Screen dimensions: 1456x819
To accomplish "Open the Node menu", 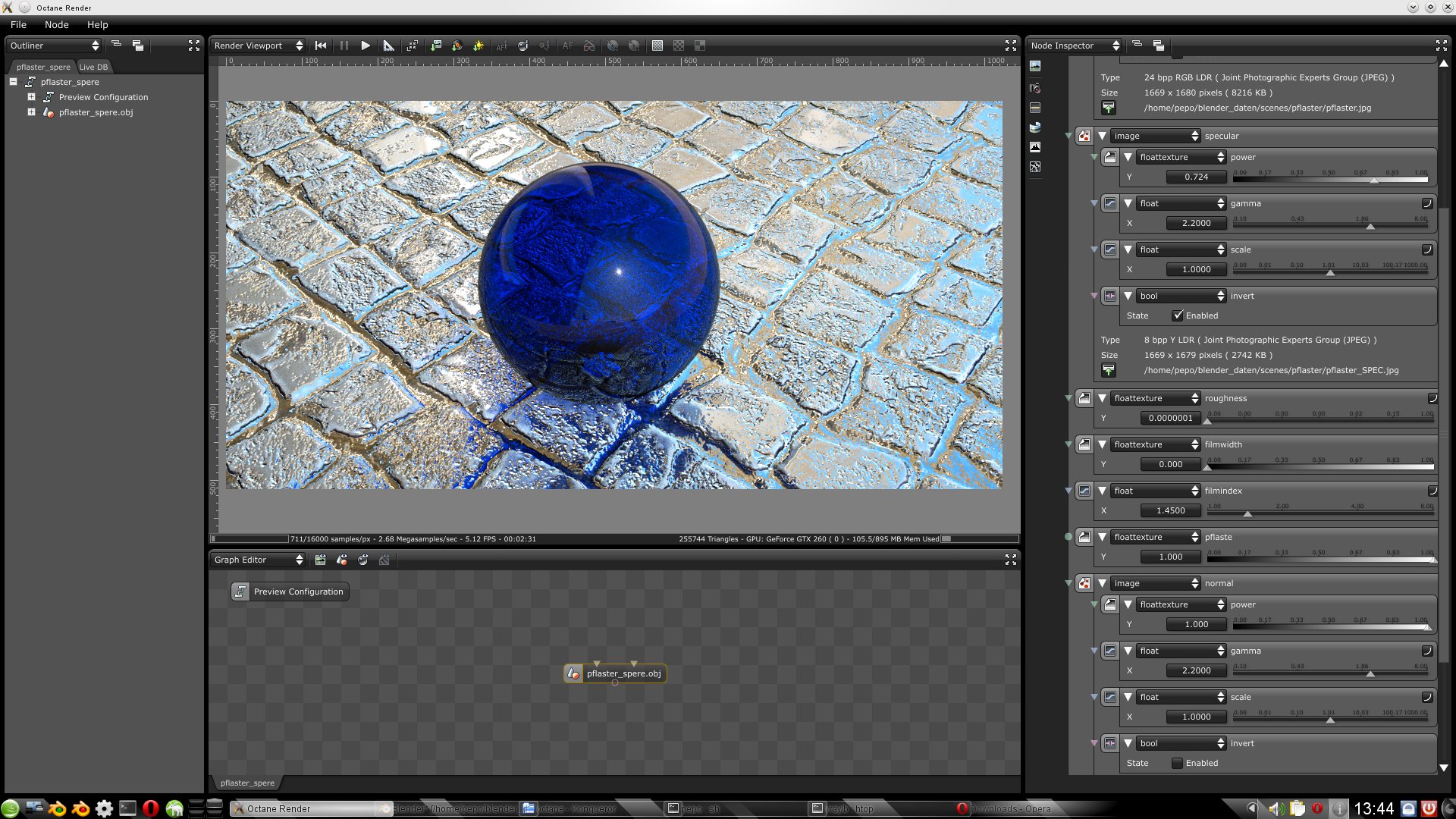I will [56, 24].
